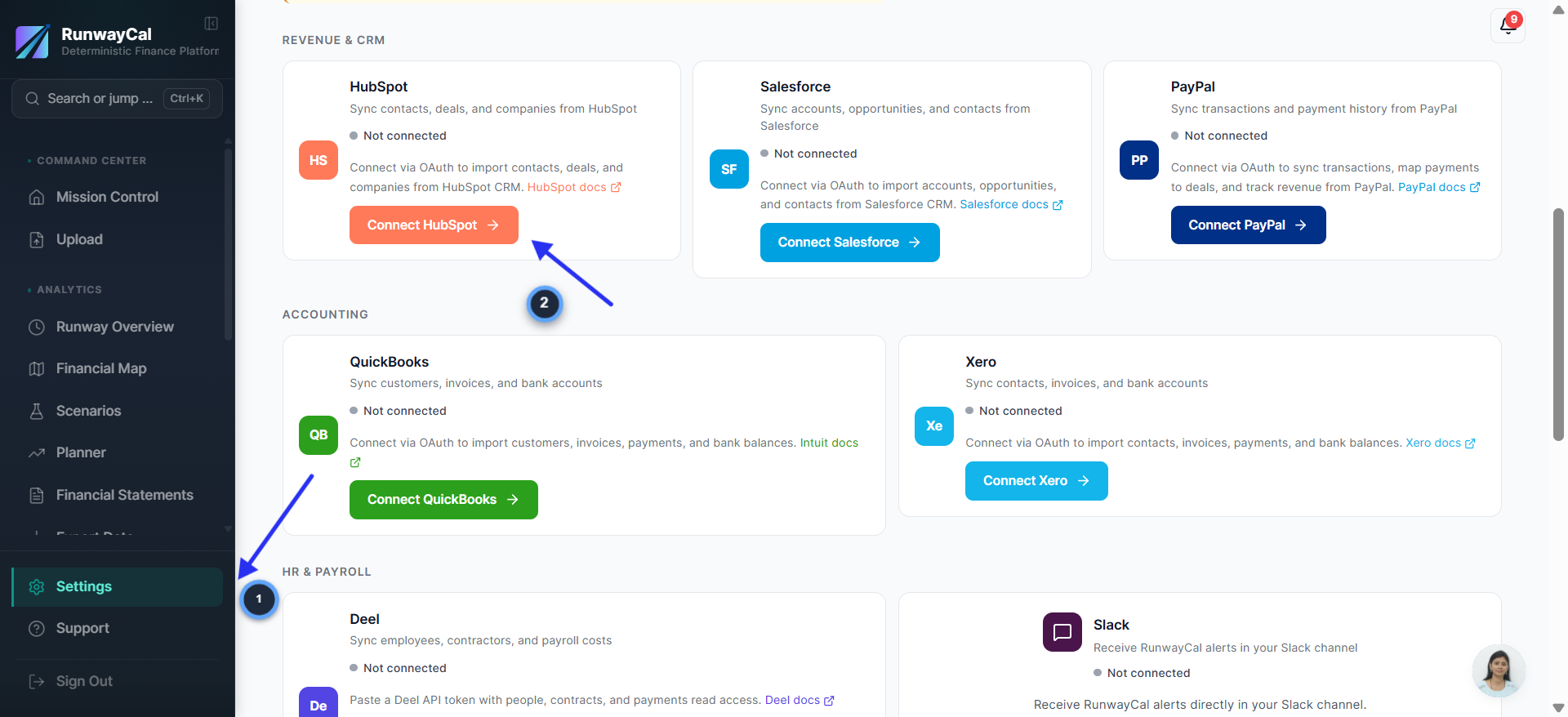The image size is (1568, 717).
Task: Click the HR & PAYROLL heading
Action: tap(327, 572)
